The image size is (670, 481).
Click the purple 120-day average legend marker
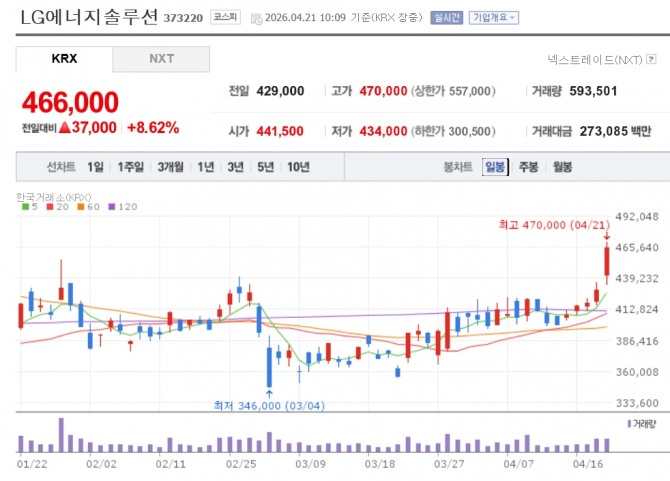click(112, 207)
